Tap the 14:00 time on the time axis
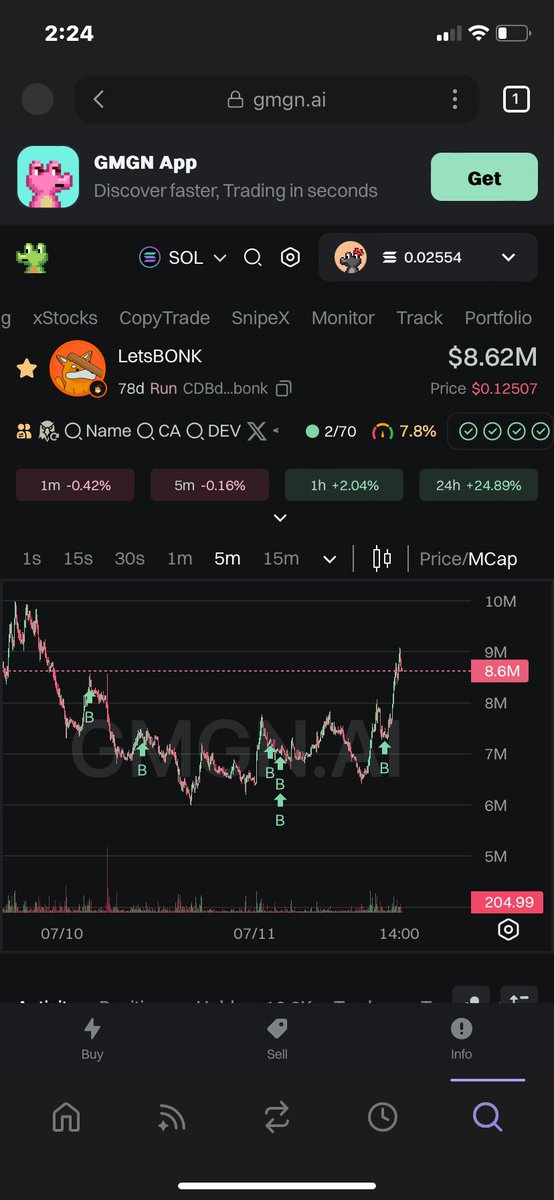The width and height of the screenshot is (554, 1200). (x=398, y=933)
